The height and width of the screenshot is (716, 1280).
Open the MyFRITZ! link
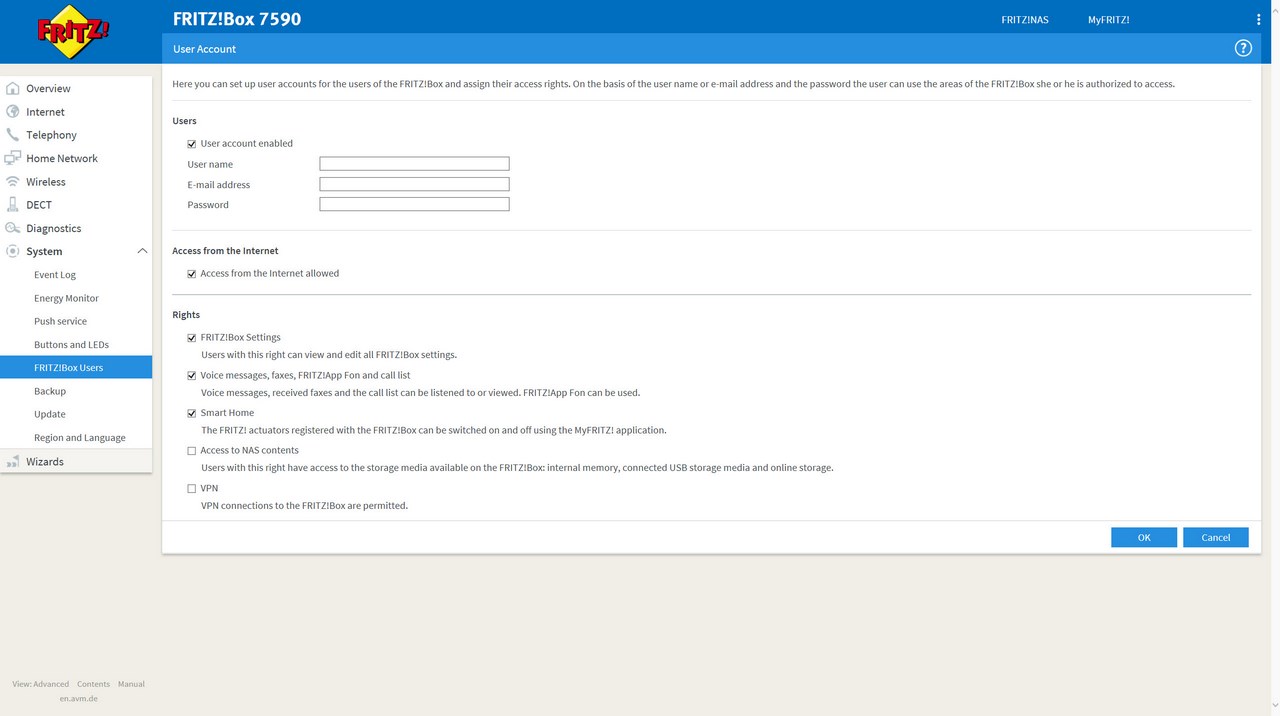click(x=1109, y=19)
